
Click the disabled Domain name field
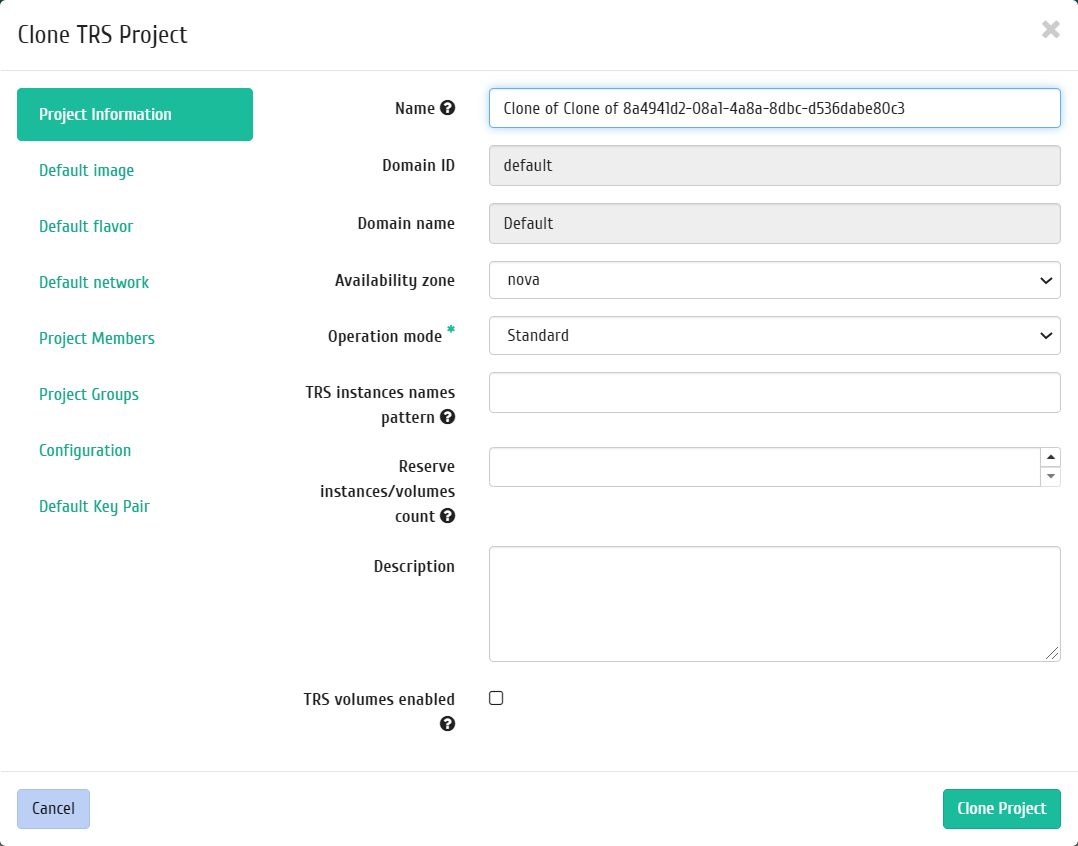point(775,223)
